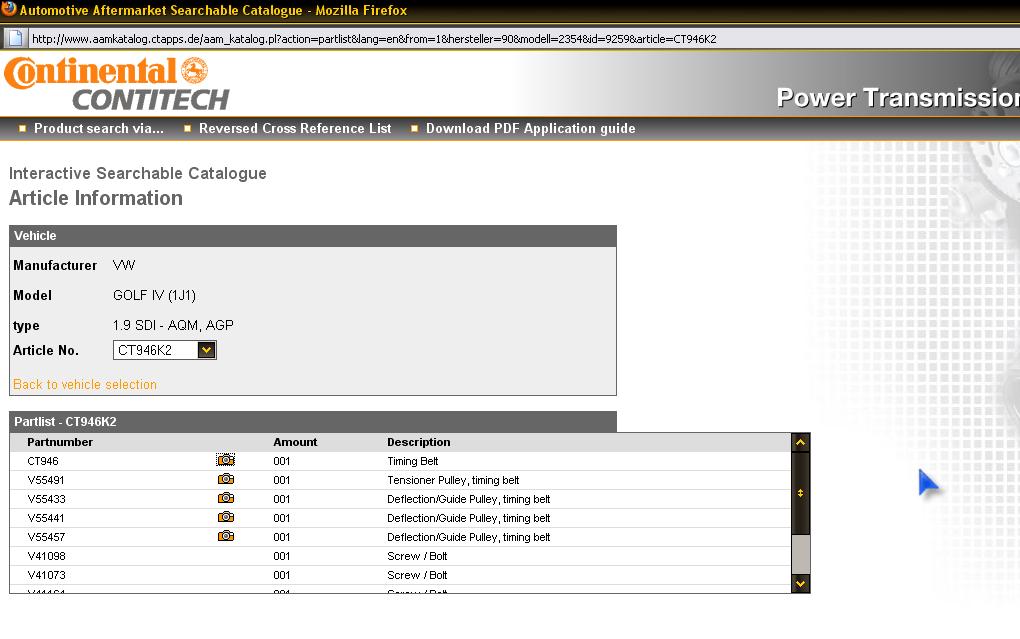Click partlist scrollbar down arrow

click(x=801, y=584)
